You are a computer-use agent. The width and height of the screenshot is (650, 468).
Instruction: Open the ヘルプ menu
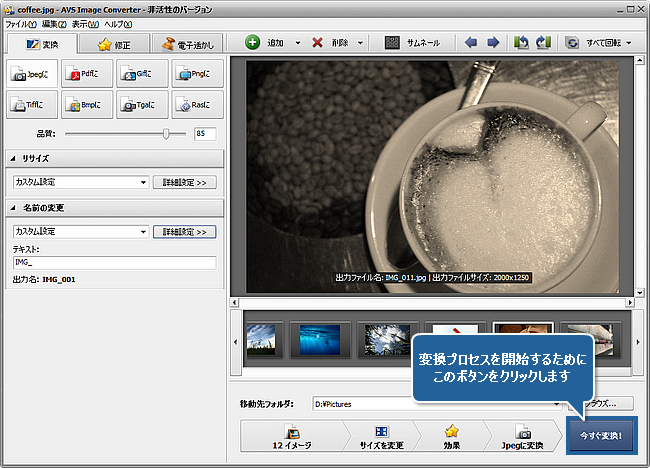tap(118, 24)
